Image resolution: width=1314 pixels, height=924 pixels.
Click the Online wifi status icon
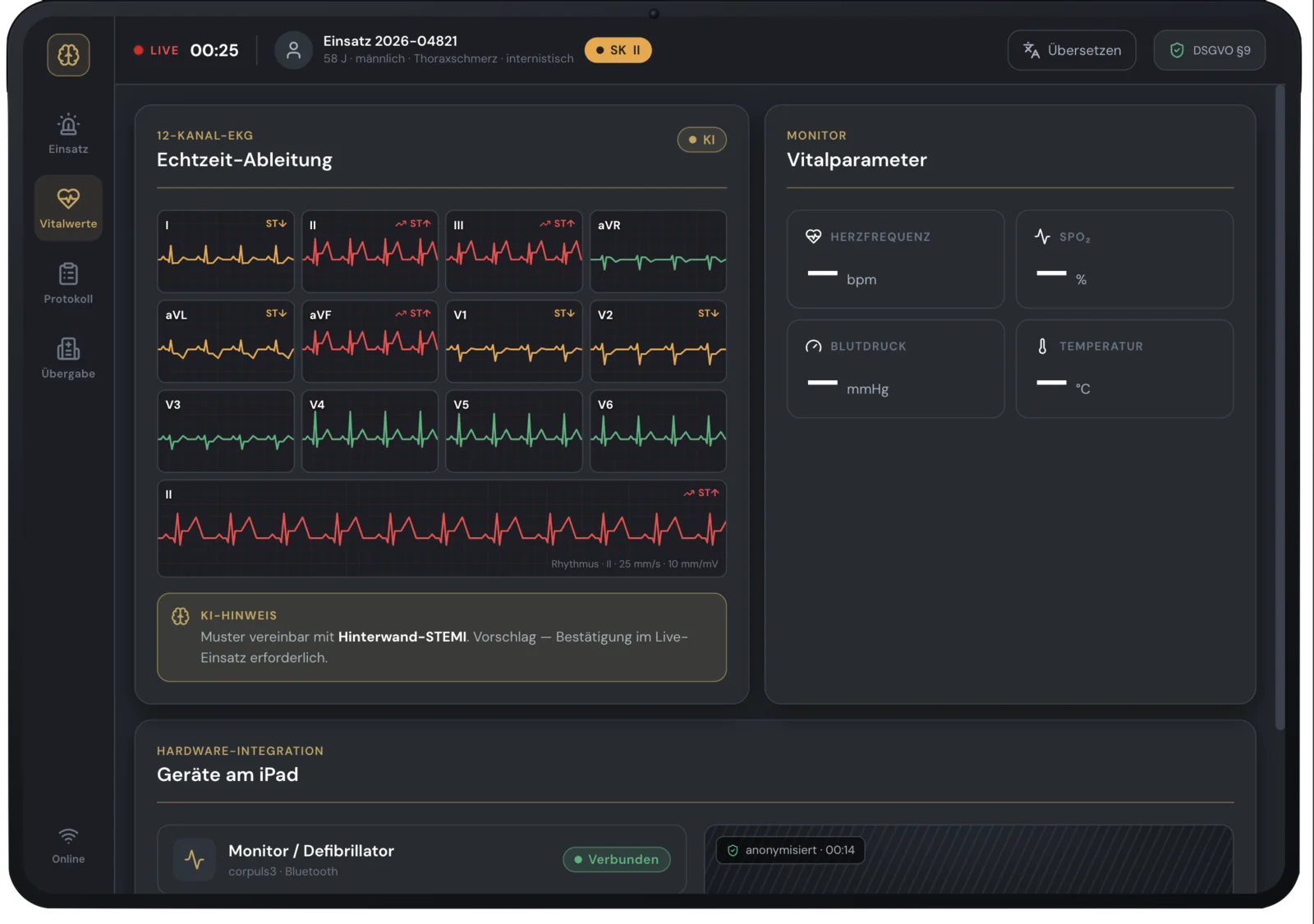click(x=68, y=837)
